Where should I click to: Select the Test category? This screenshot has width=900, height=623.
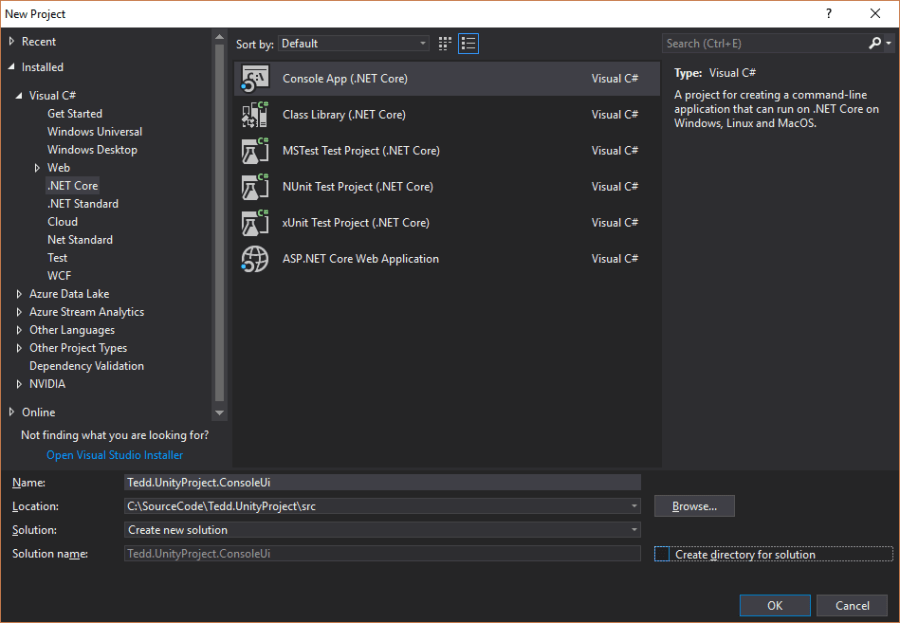[57, 258]
